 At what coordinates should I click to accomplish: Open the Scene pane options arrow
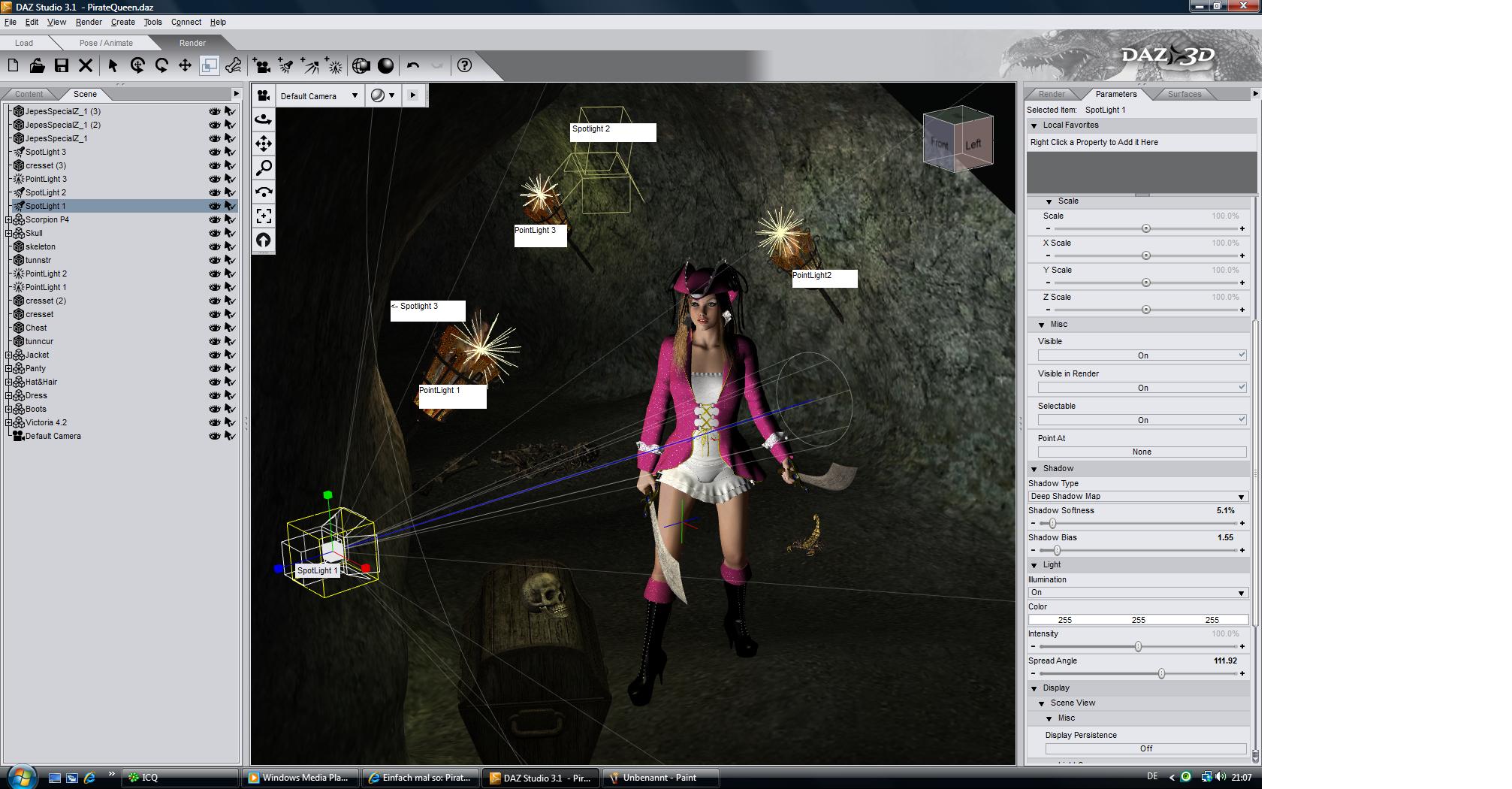click(236, 94)
